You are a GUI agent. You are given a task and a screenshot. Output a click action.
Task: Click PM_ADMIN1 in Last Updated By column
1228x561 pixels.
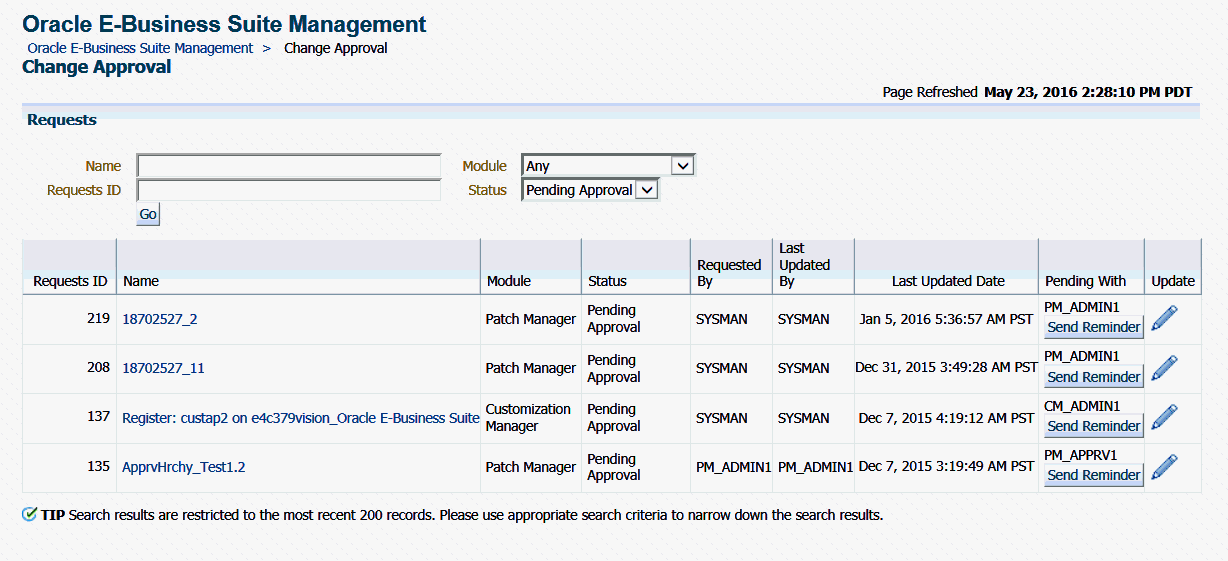coord(815,467)
